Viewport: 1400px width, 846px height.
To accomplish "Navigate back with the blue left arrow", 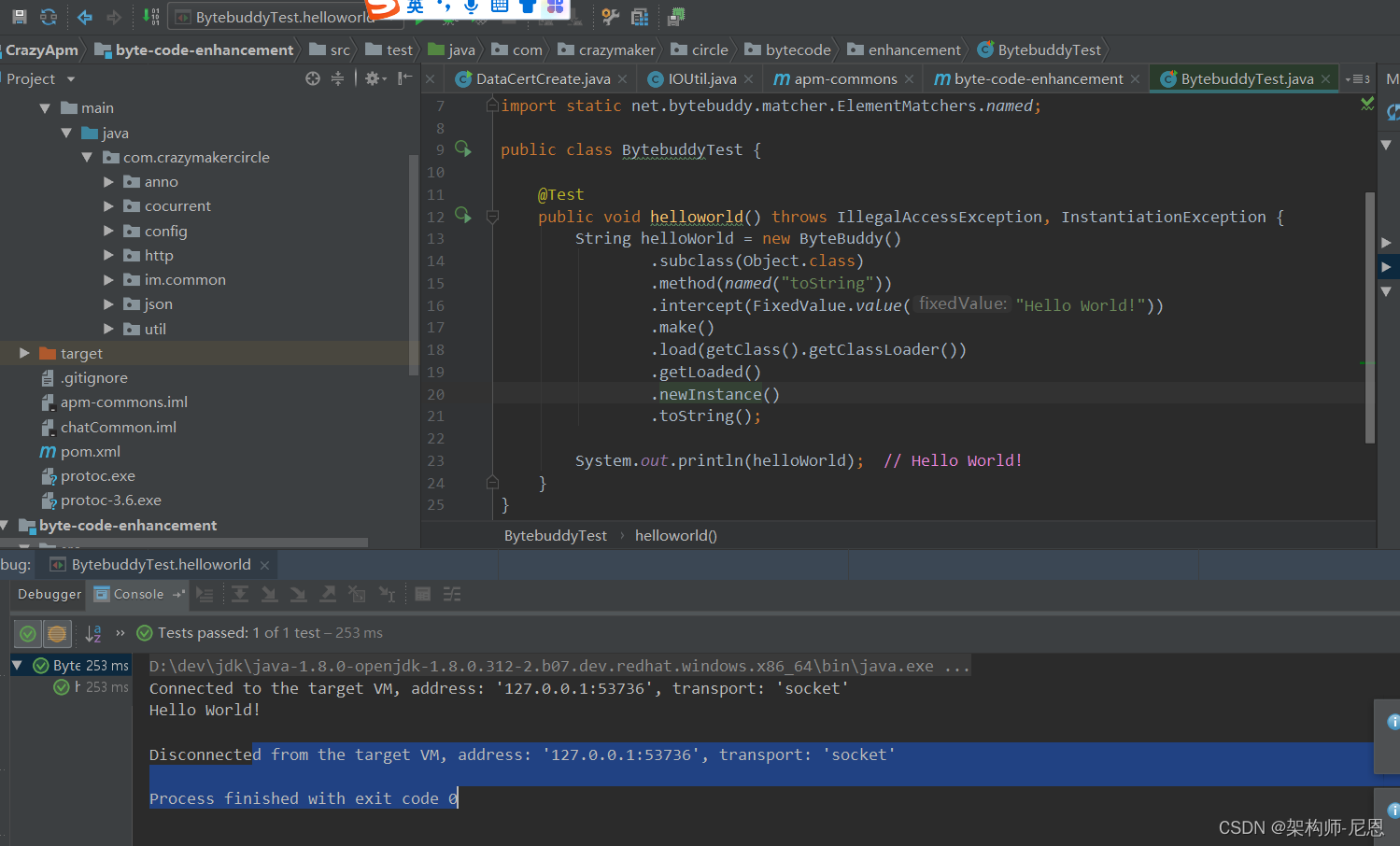I will click(x=85, y=17).
